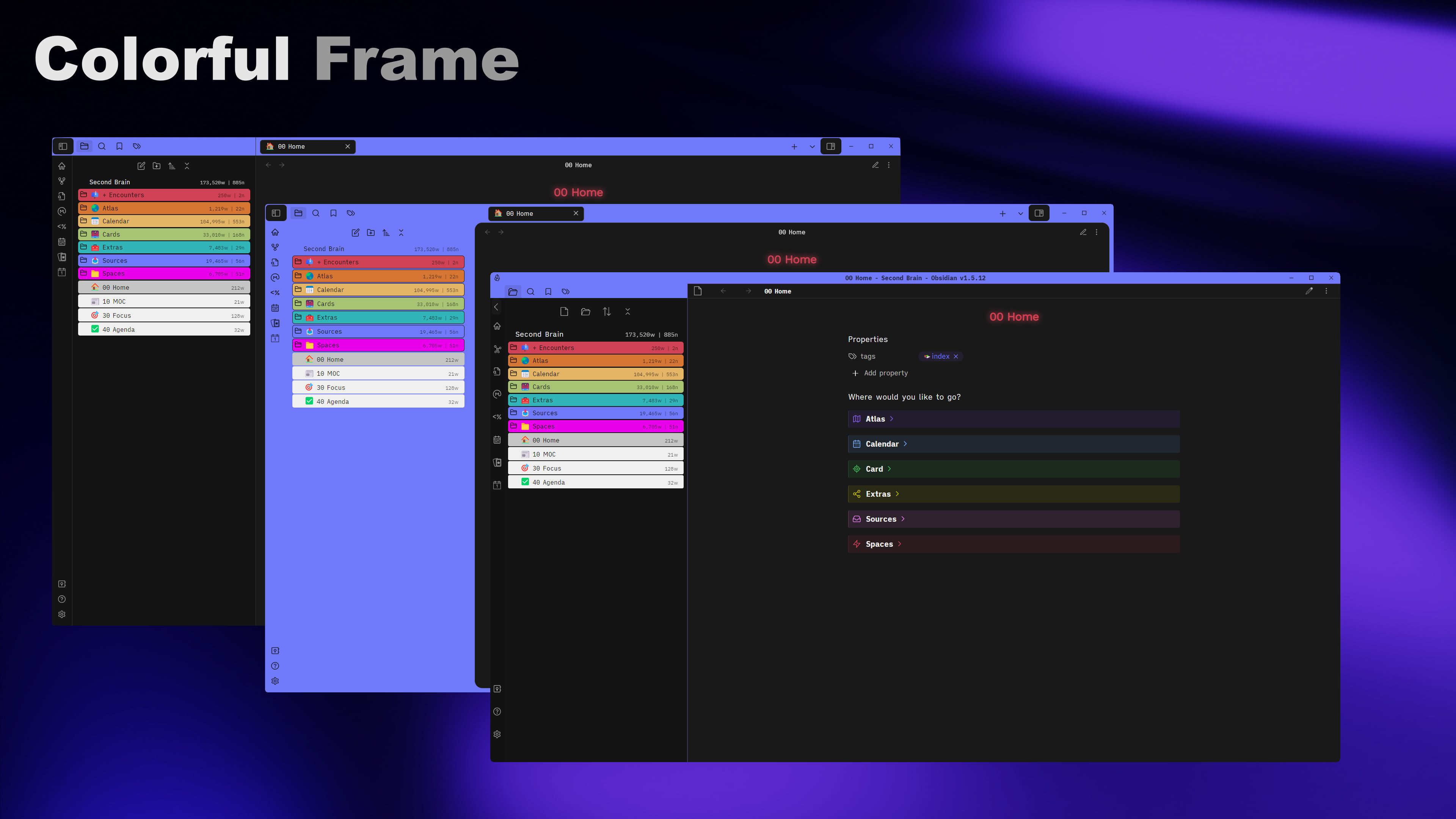Navigate back in front window
1456x819 pixels.
click(723, 291)
